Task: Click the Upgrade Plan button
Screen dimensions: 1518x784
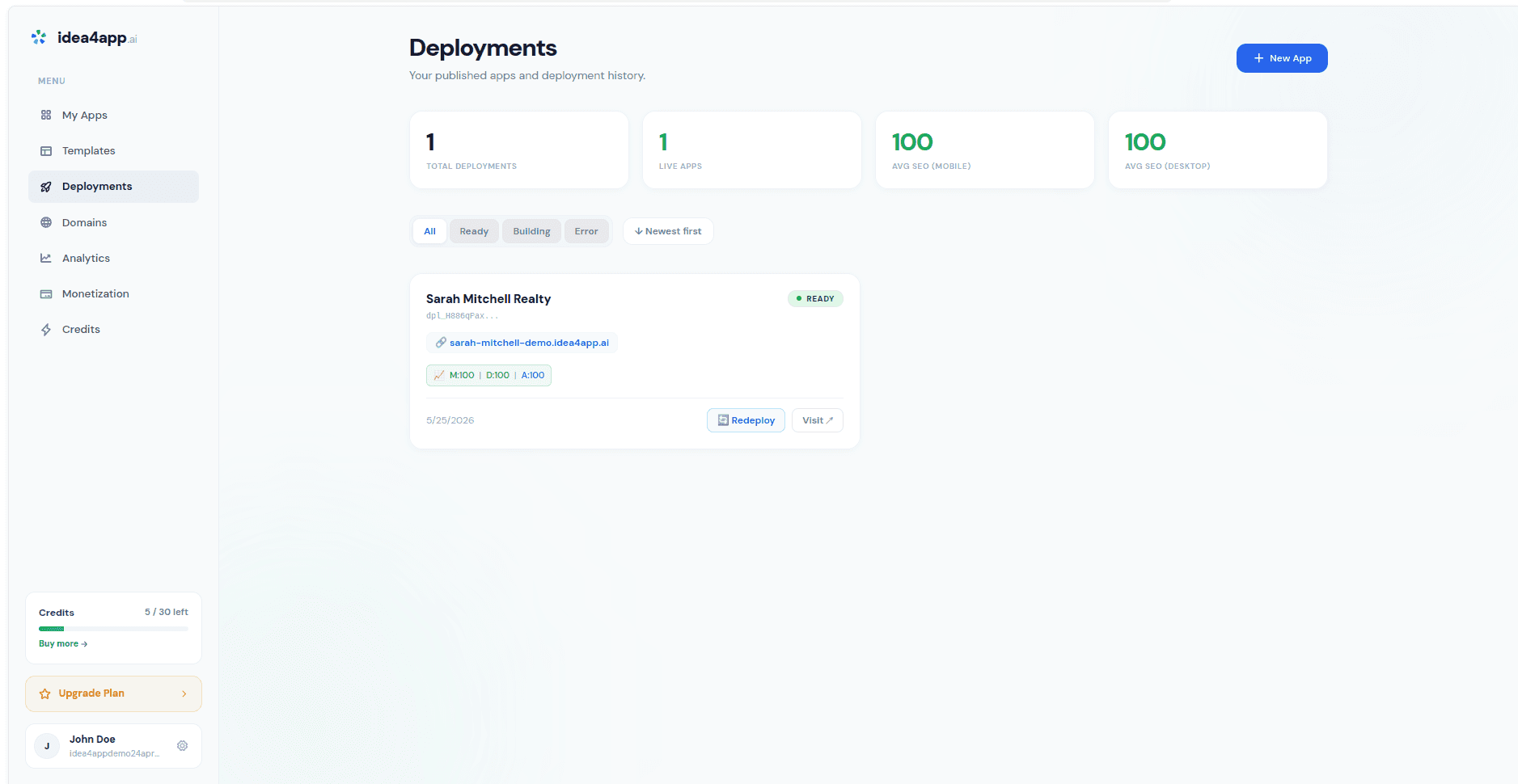Action: tap(113, 693)
